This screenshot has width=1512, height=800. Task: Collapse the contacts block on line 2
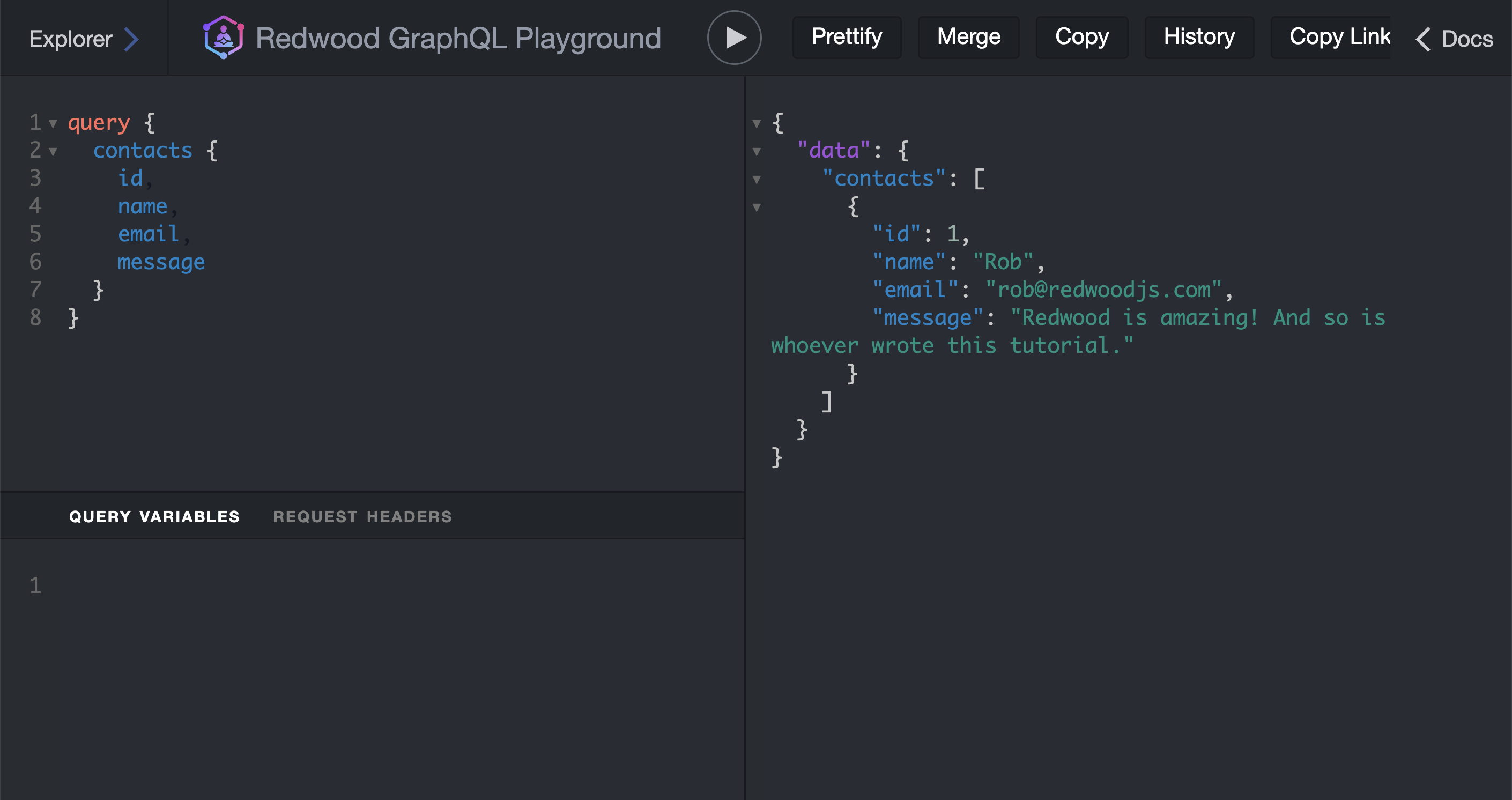click(53, 151)
